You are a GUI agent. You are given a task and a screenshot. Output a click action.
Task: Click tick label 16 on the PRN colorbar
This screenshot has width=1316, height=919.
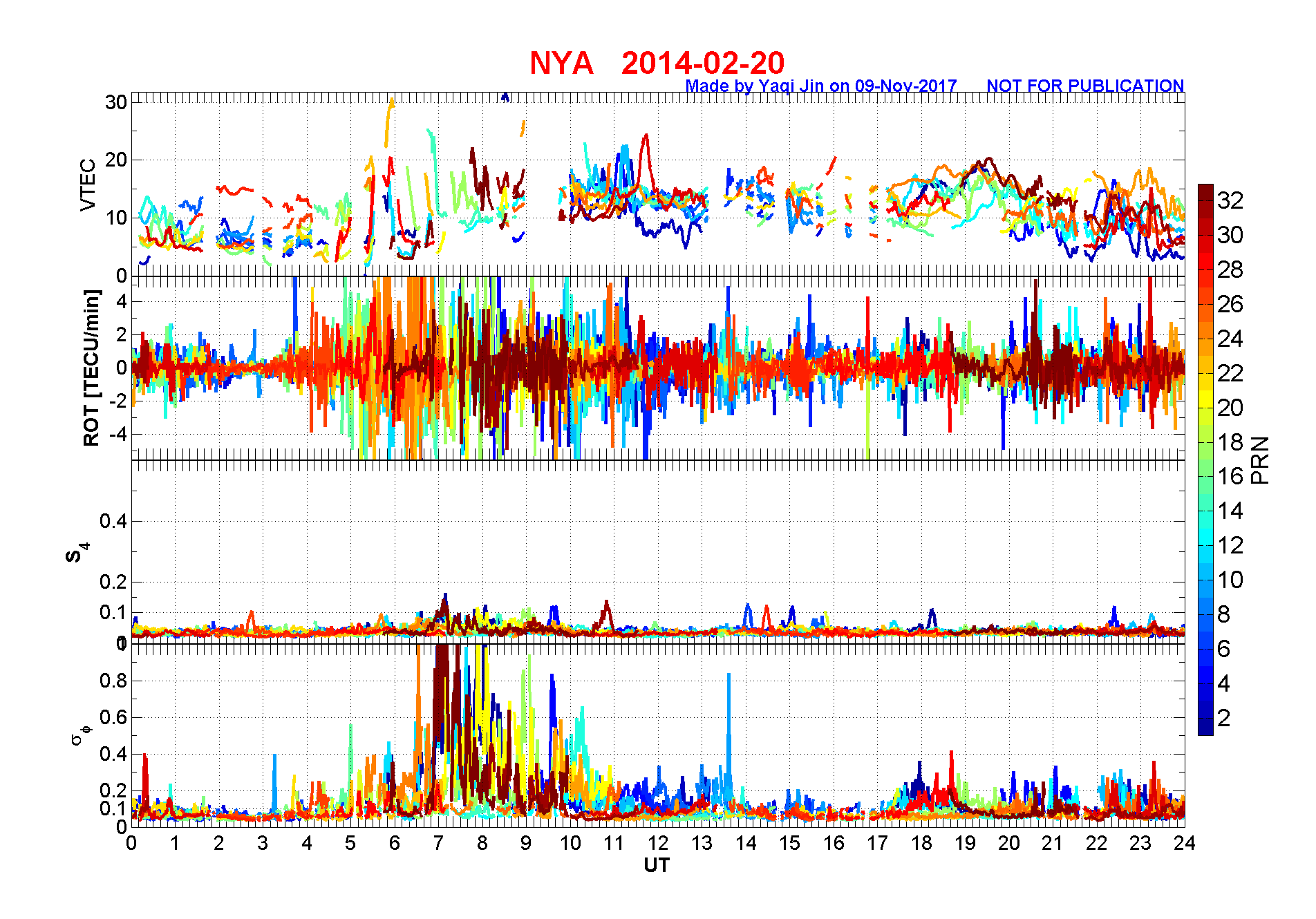tap(1230, 476)
